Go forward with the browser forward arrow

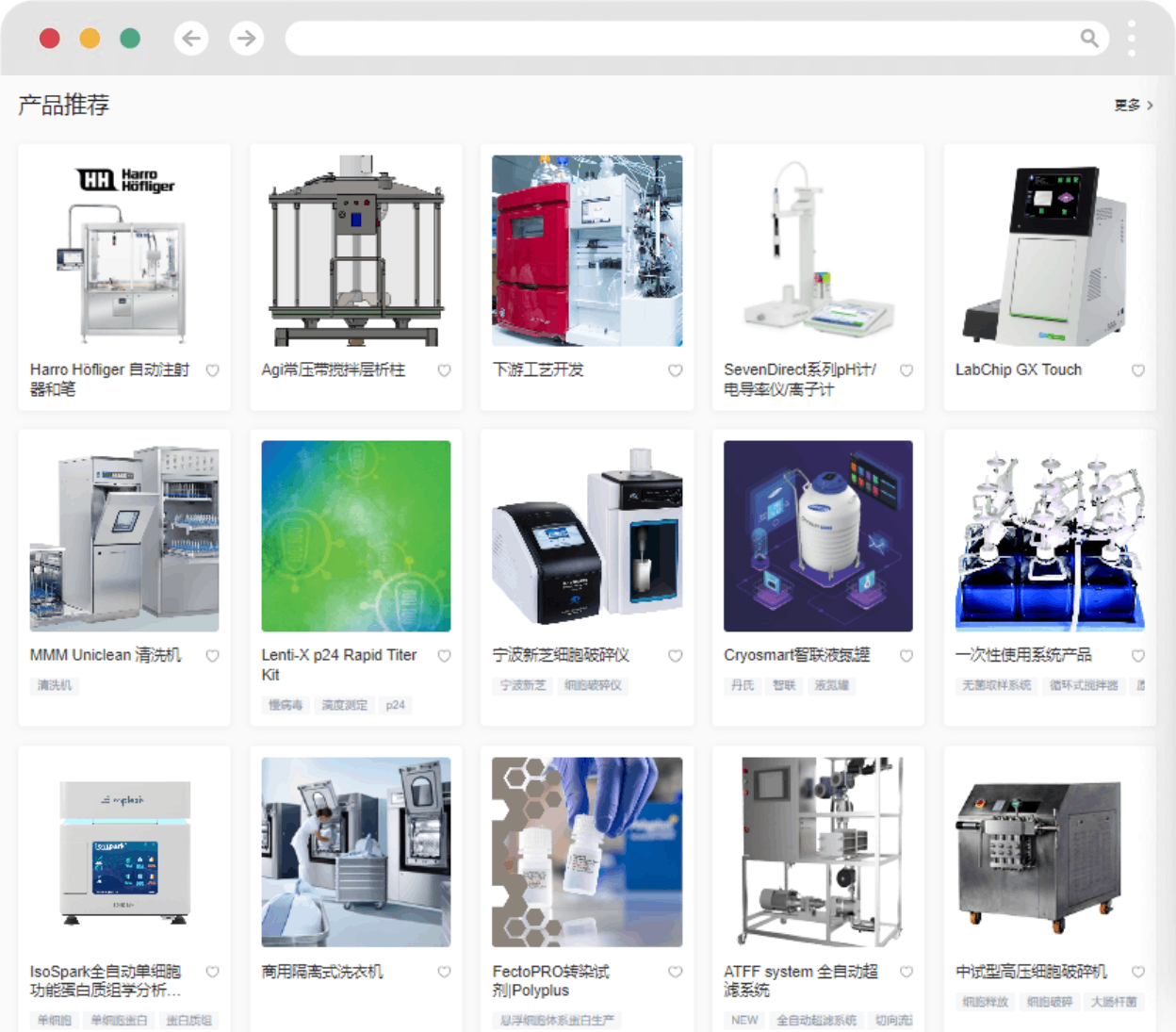pyautogui.click(x=246, y=39)
